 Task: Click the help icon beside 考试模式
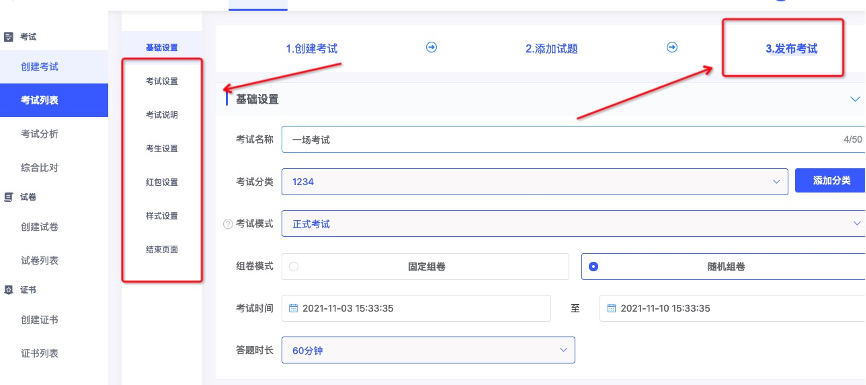228,224
